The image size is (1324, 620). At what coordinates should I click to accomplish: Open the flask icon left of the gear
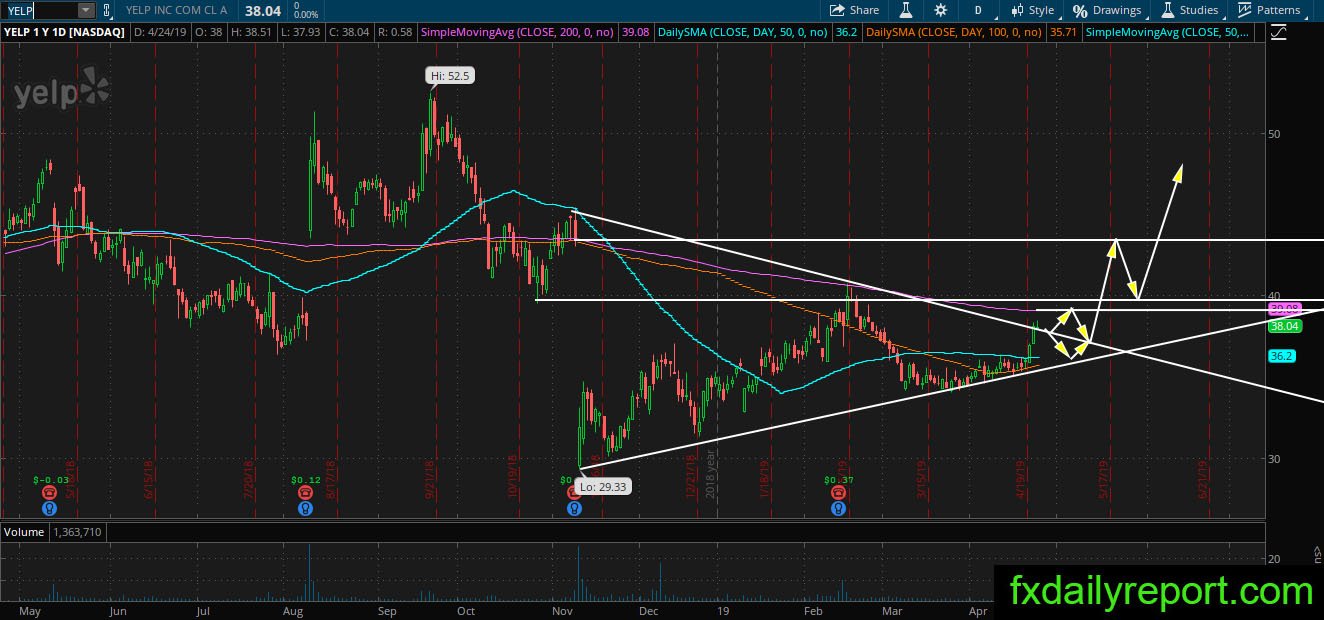click(906, 10)
